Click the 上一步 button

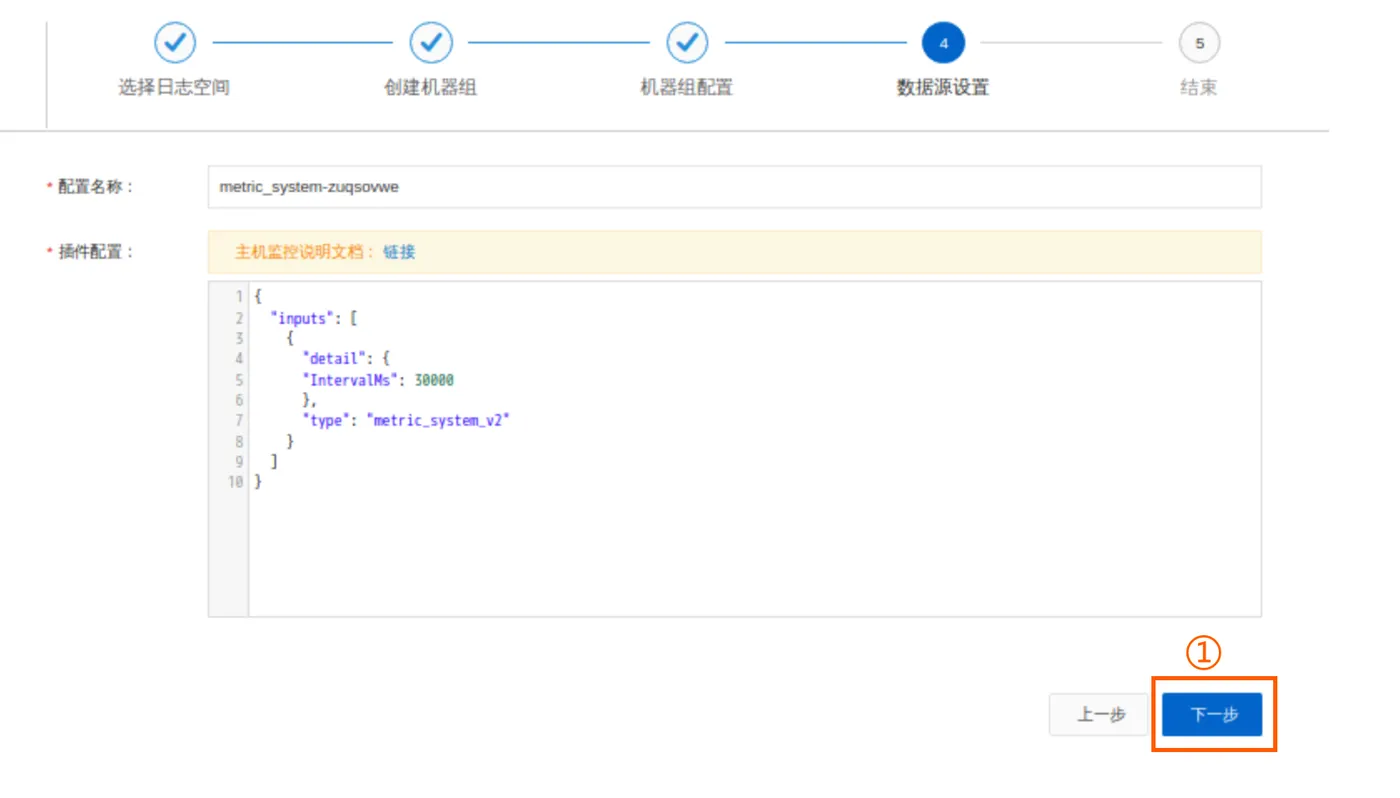pos(1099,715)
